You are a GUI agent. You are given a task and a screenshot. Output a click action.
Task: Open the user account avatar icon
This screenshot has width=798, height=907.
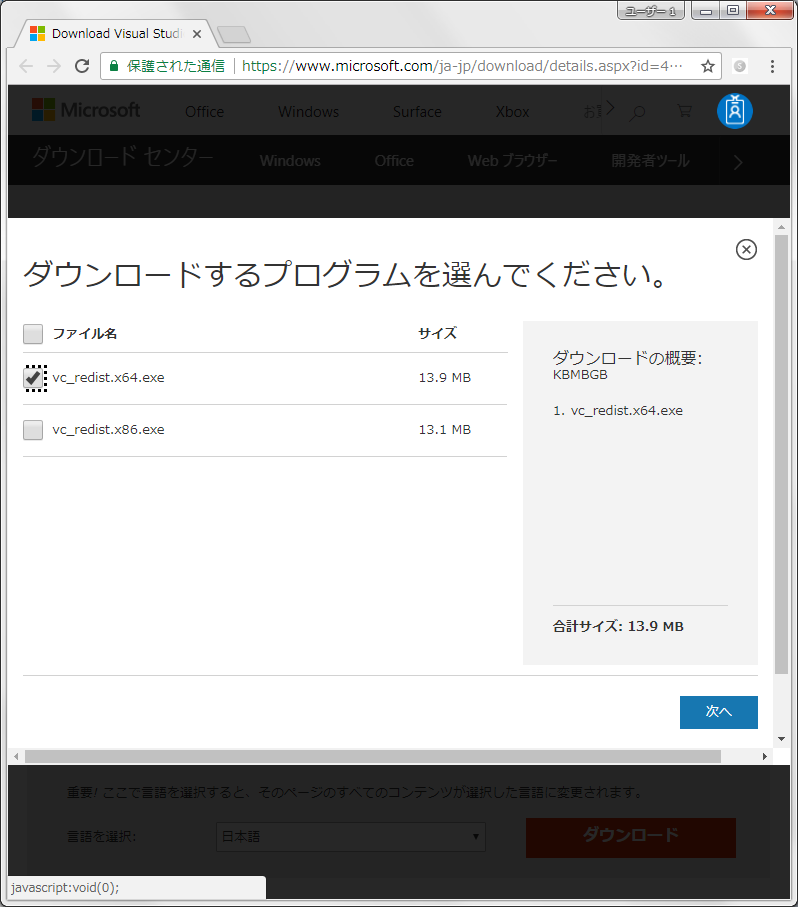735,111
